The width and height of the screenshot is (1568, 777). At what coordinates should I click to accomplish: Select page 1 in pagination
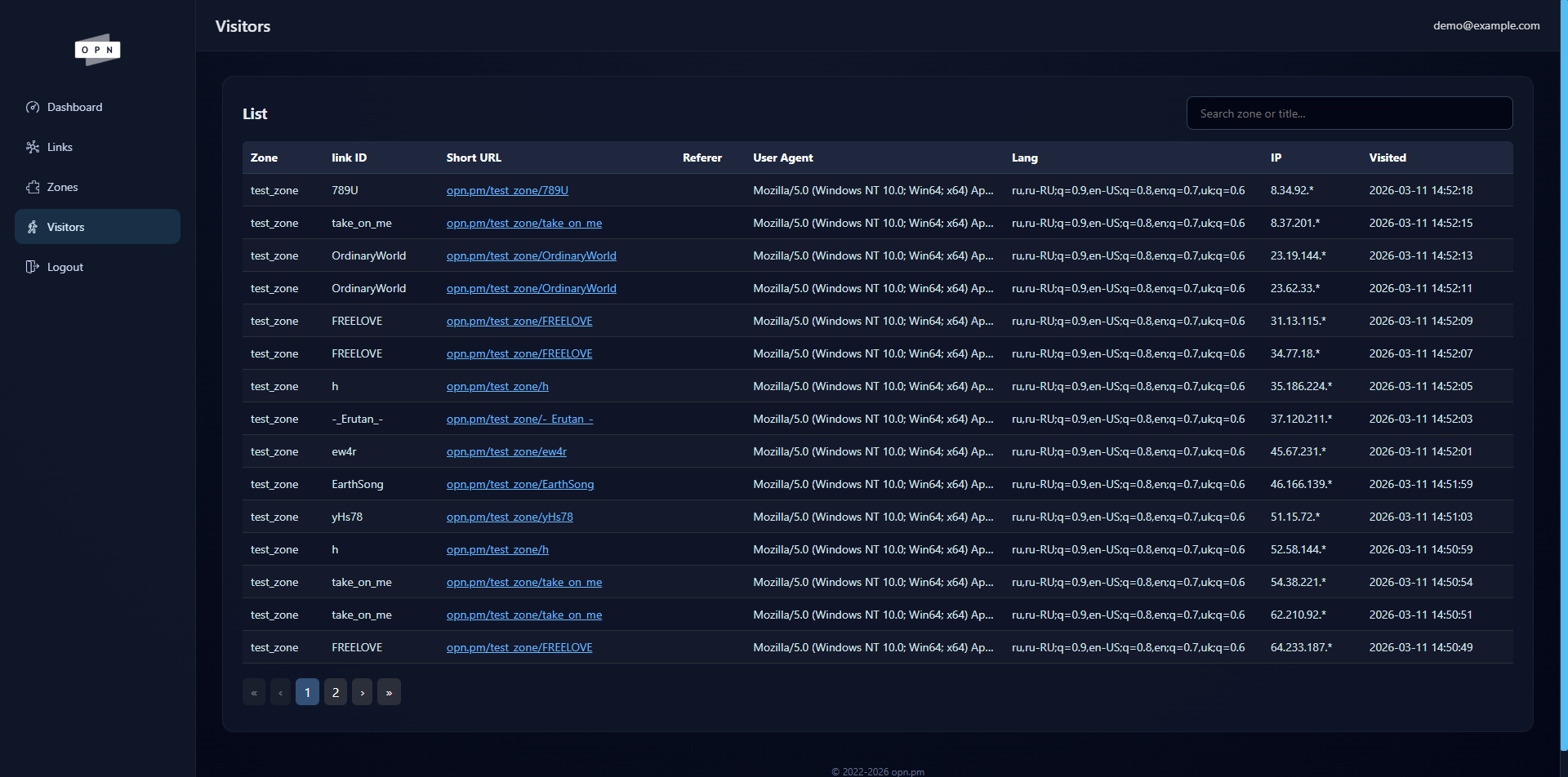coord(307,692)
